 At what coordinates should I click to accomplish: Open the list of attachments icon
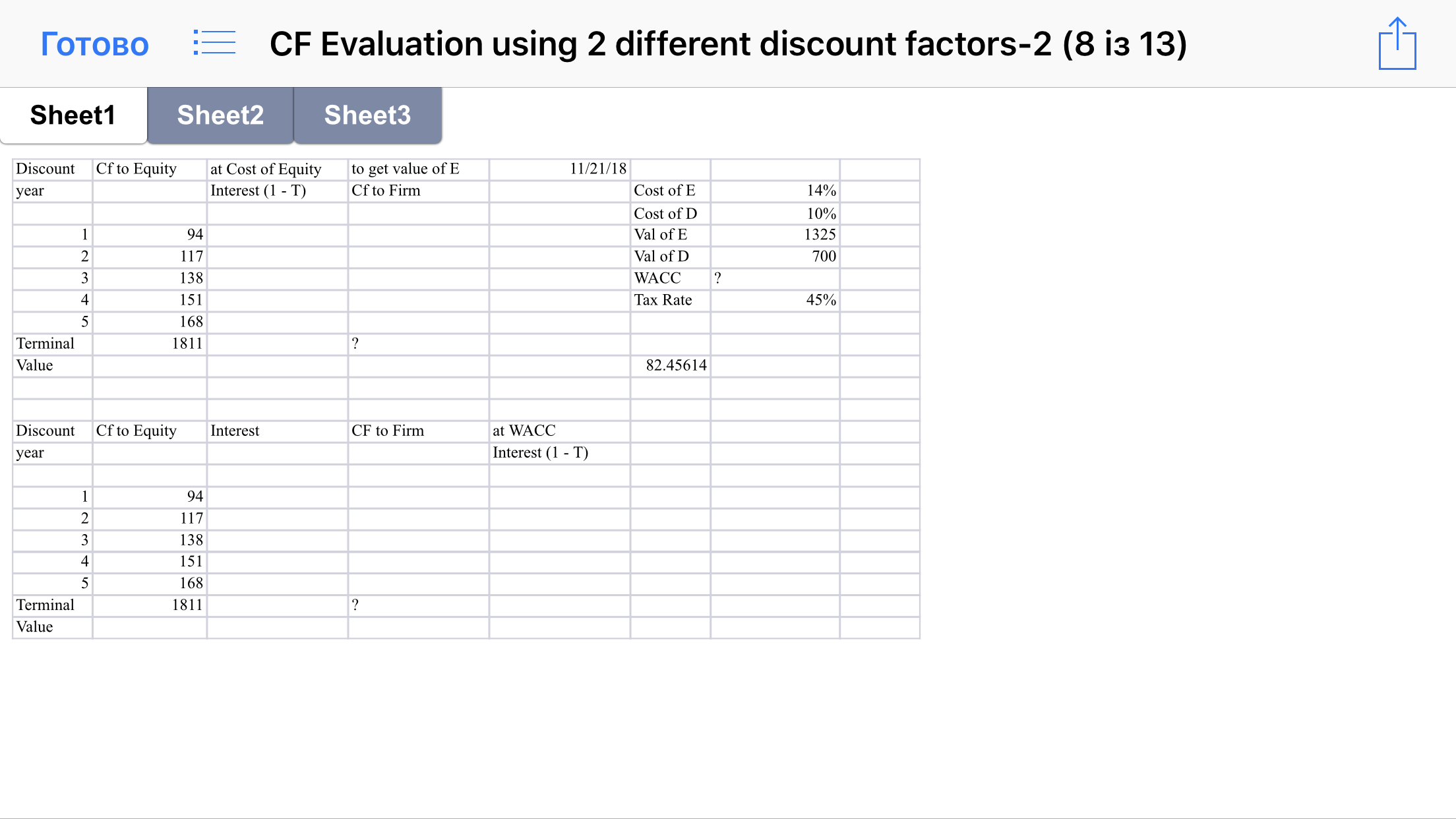214,43
